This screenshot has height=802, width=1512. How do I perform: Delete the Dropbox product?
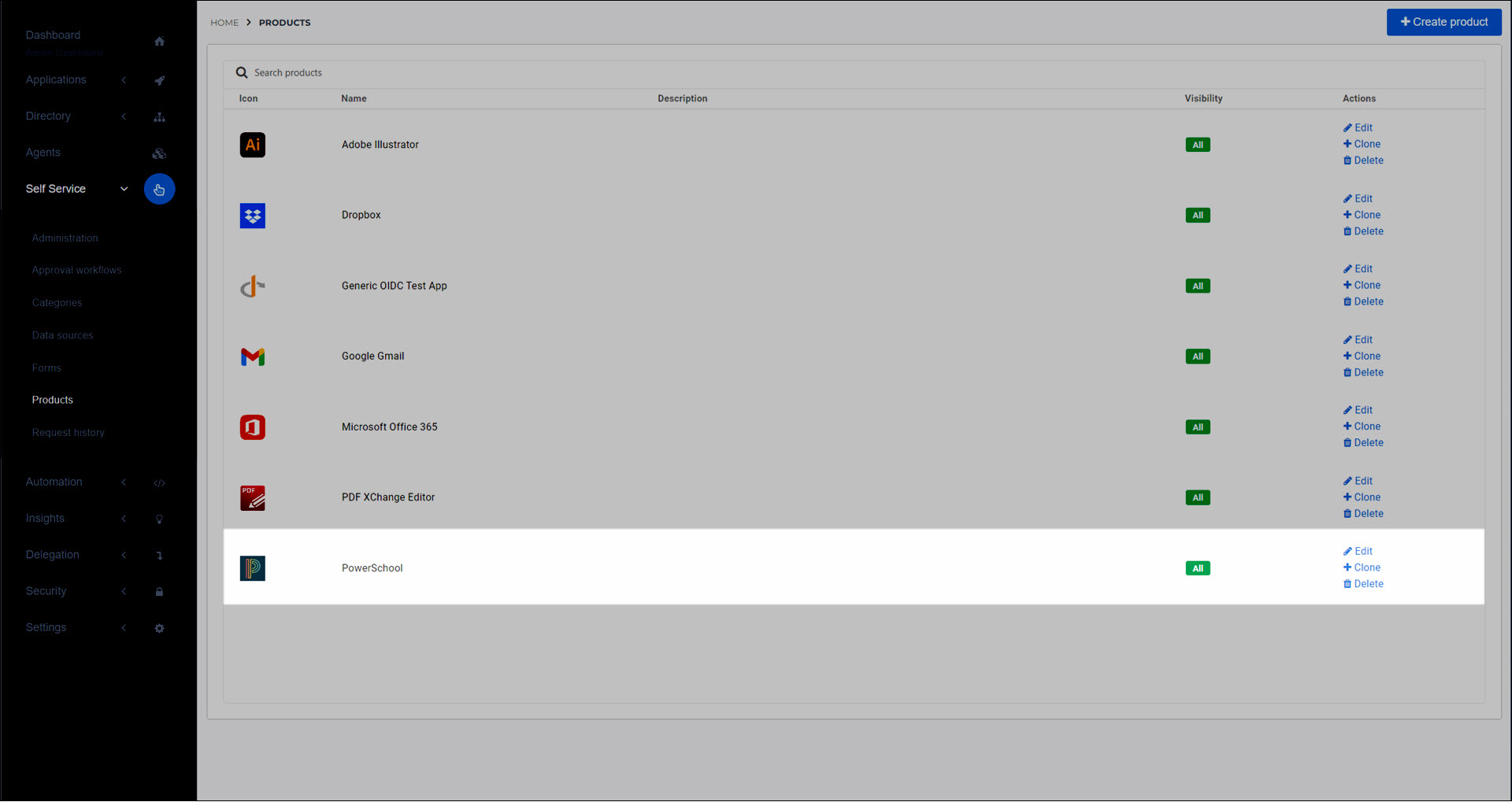tap(1364, 231)
